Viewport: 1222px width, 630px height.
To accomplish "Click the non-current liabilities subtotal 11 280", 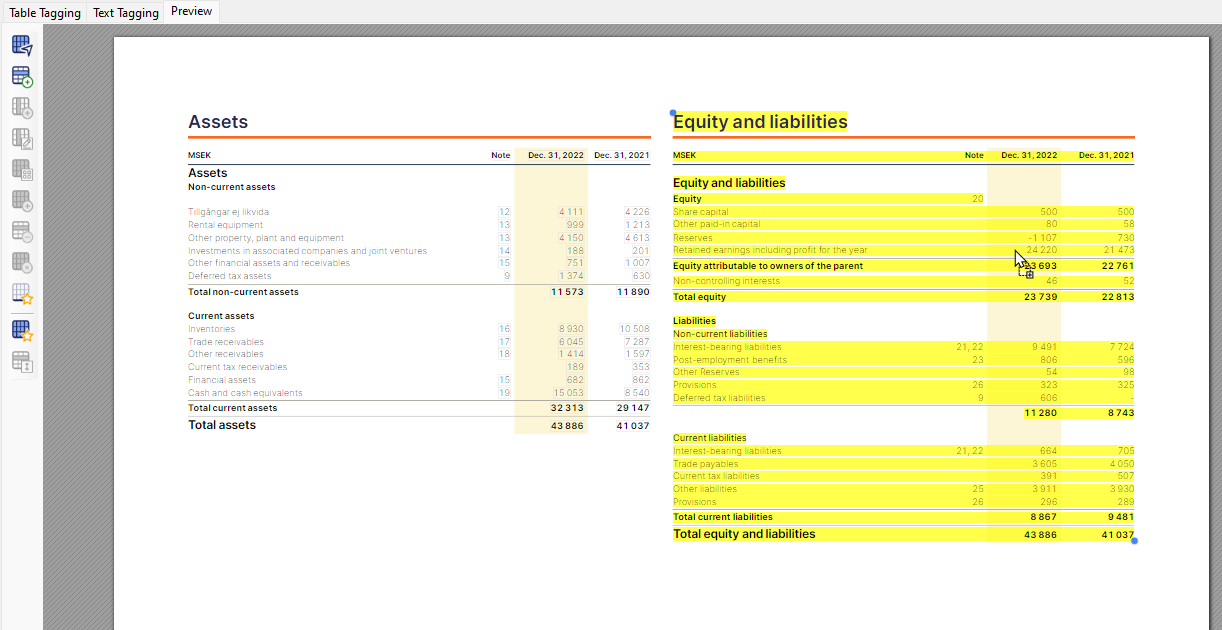I will 1041,413.
